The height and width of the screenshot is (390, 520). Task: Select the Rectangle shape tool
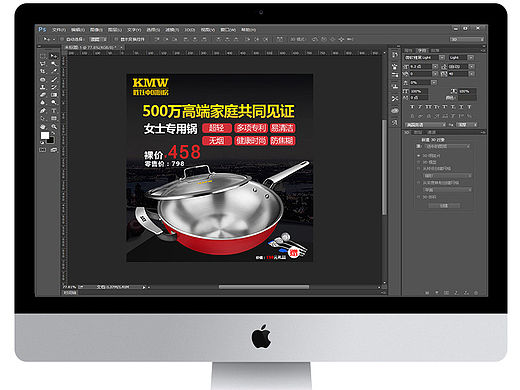click(x=54, y=118)
